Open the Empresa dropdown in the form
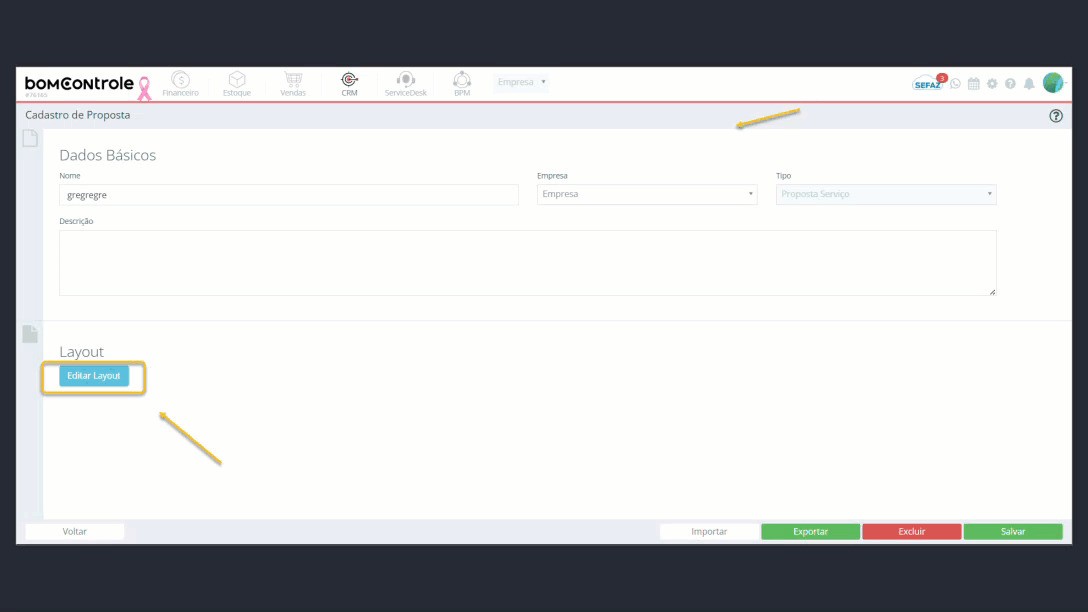This screenshot has height=612, width=1088. point(647,194)
